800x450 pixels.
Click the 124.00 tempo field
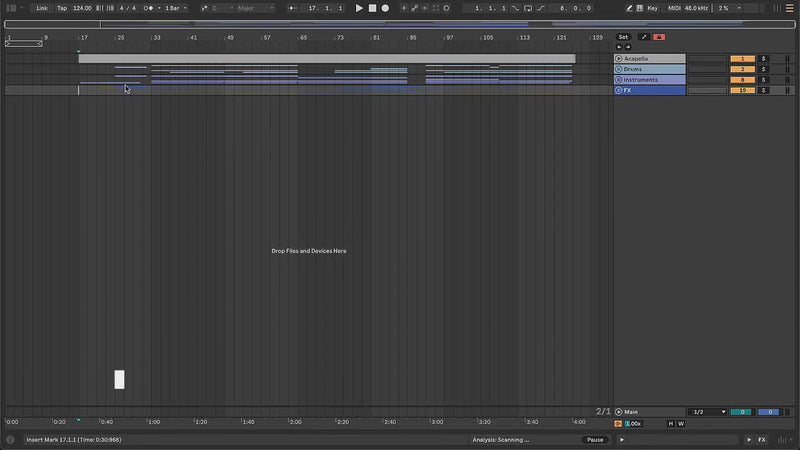click(x=82, y=8)
